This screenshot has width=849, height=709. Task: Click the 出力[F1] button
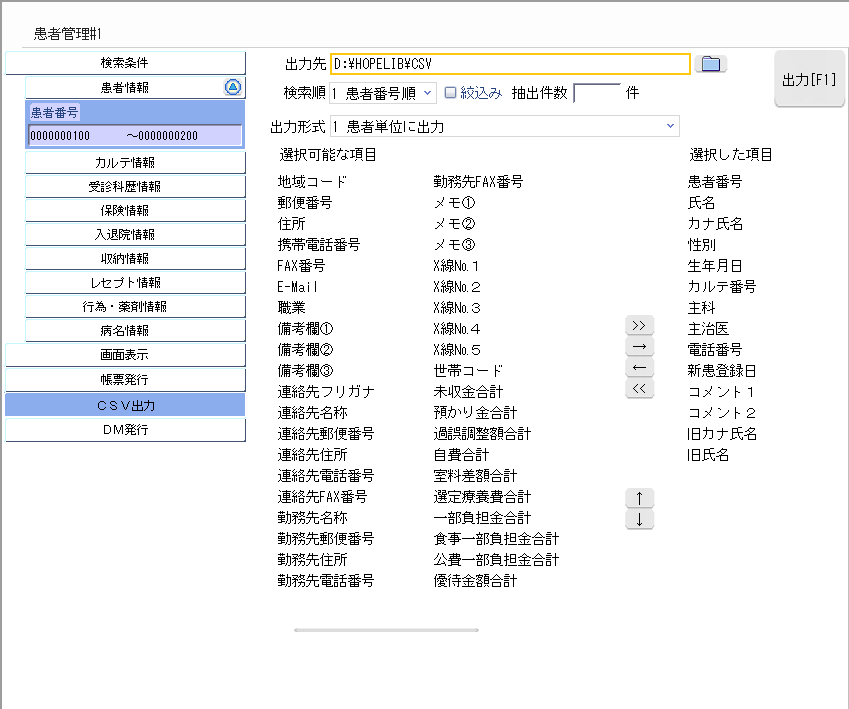(809, 80)
